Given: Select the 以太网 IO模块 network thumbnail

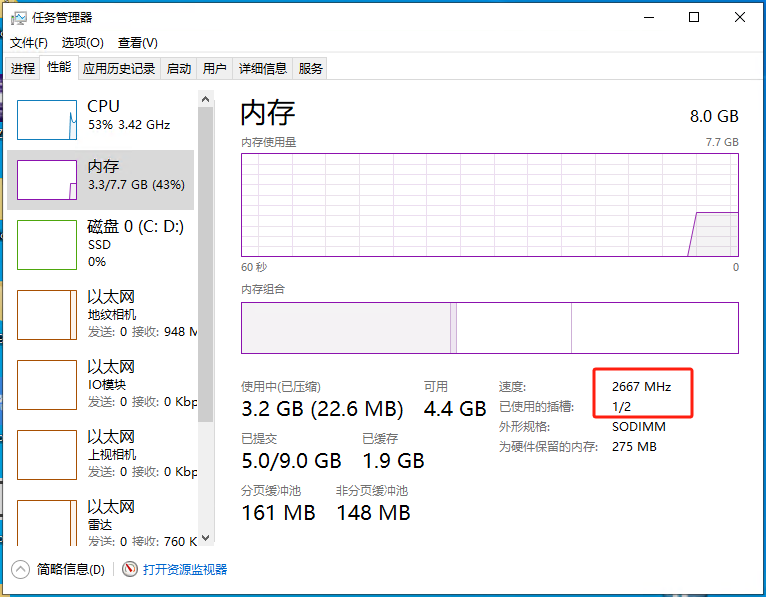Looking at the screenshot, I should click(x=47, y=385).
